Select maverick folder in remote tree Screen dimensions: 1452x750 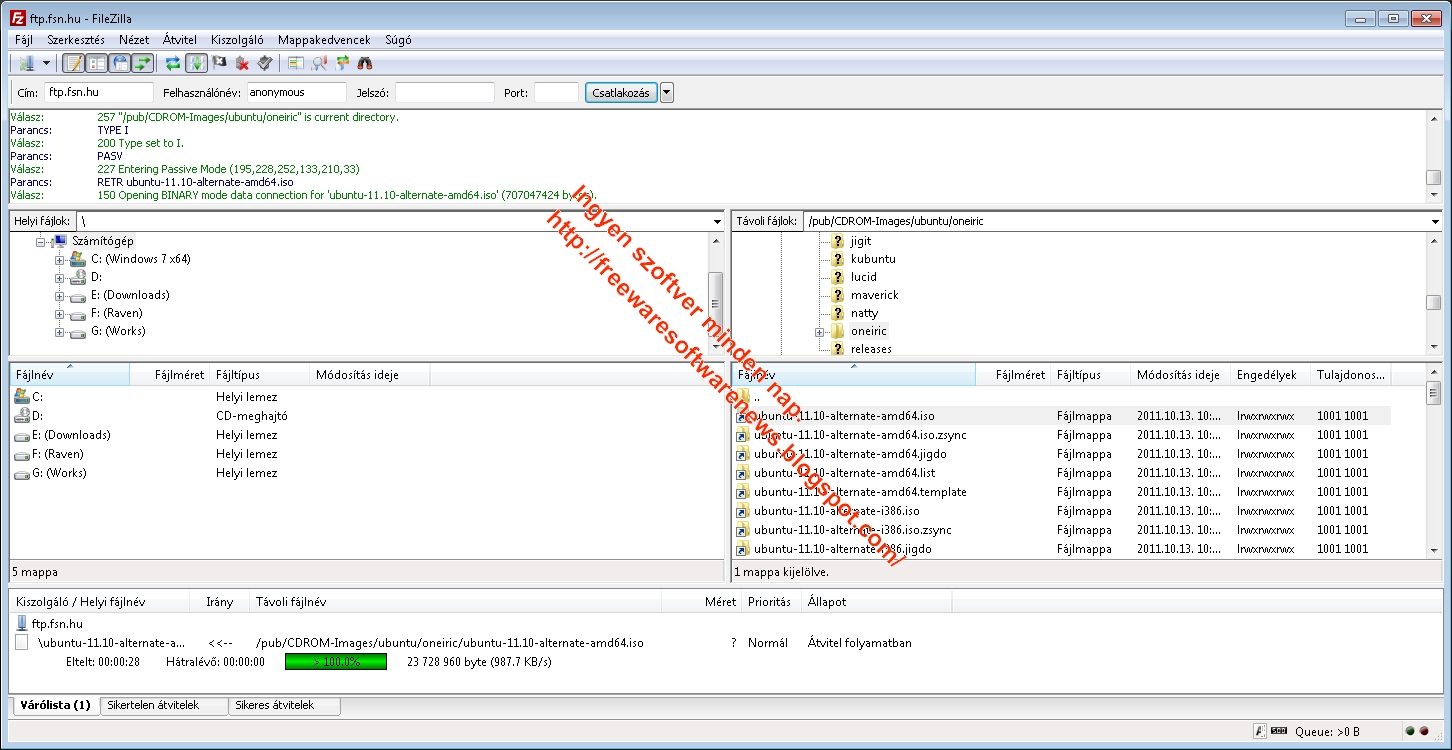(875, 295)
